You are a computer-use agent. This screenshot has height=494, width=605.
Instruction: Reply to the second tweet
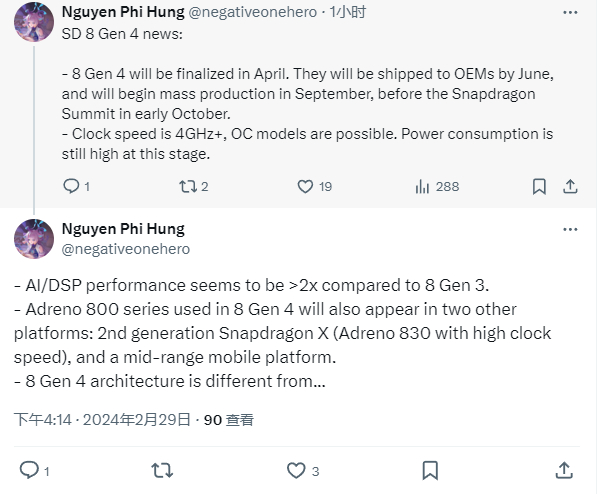click(30, 470)
